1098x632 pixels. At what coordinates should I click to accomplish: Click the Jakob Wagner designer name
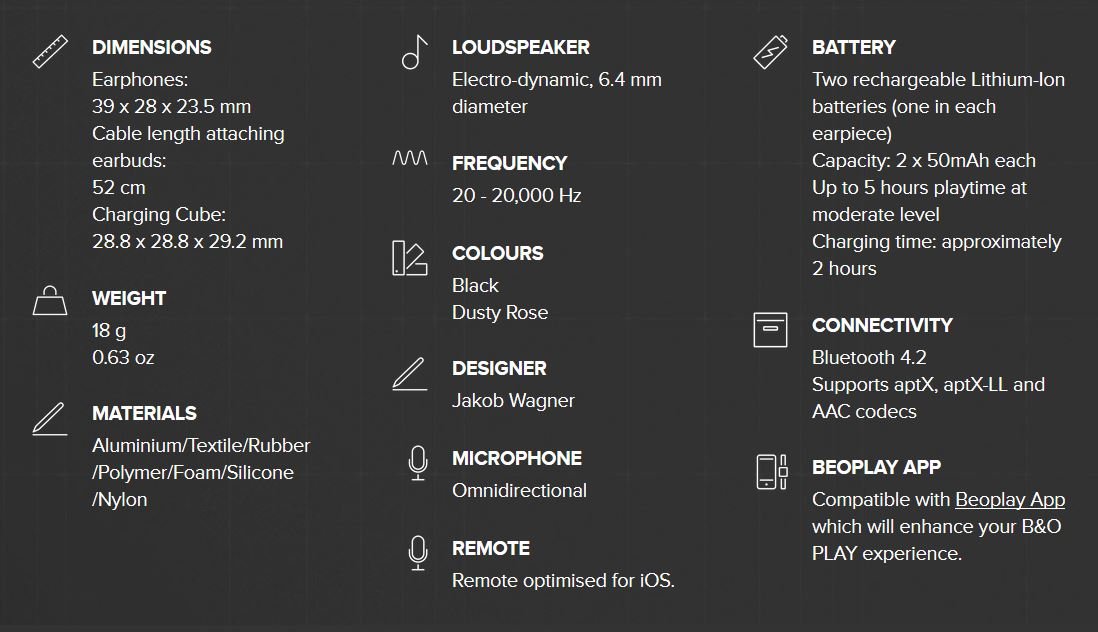tap(513, 400)
